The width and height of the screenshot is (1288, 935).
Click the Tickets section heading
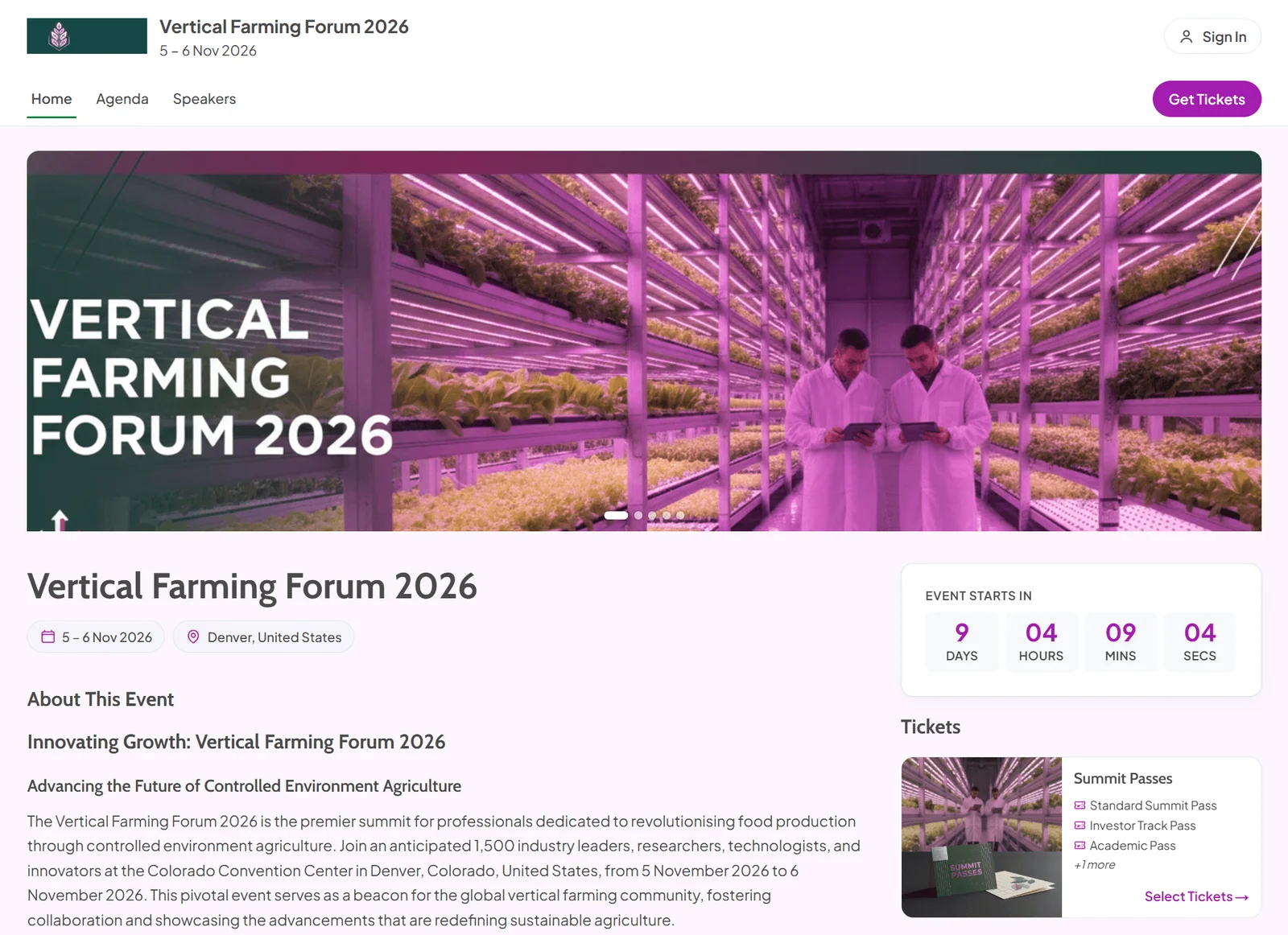click(x=931, y=727)
